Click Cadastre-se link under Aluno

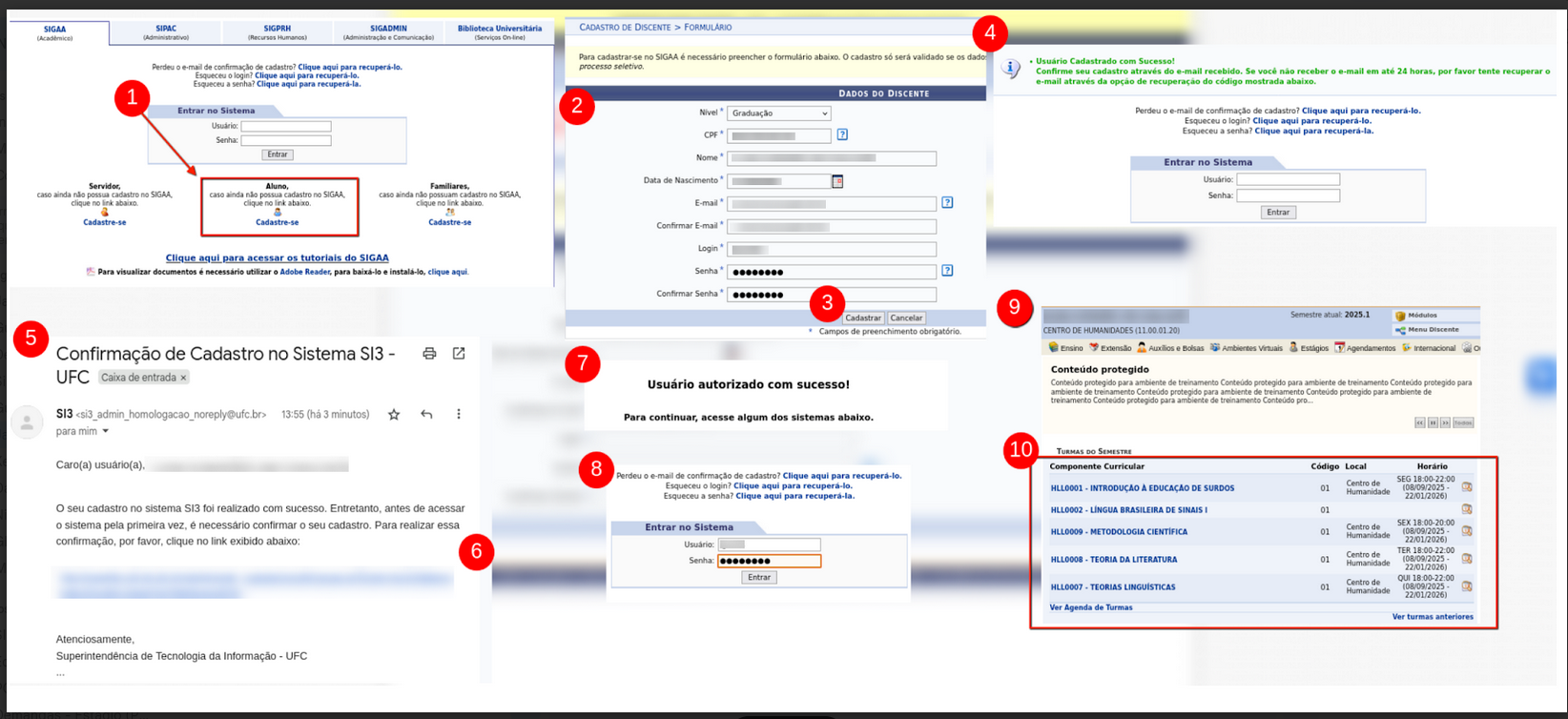(x=277, y=222)
